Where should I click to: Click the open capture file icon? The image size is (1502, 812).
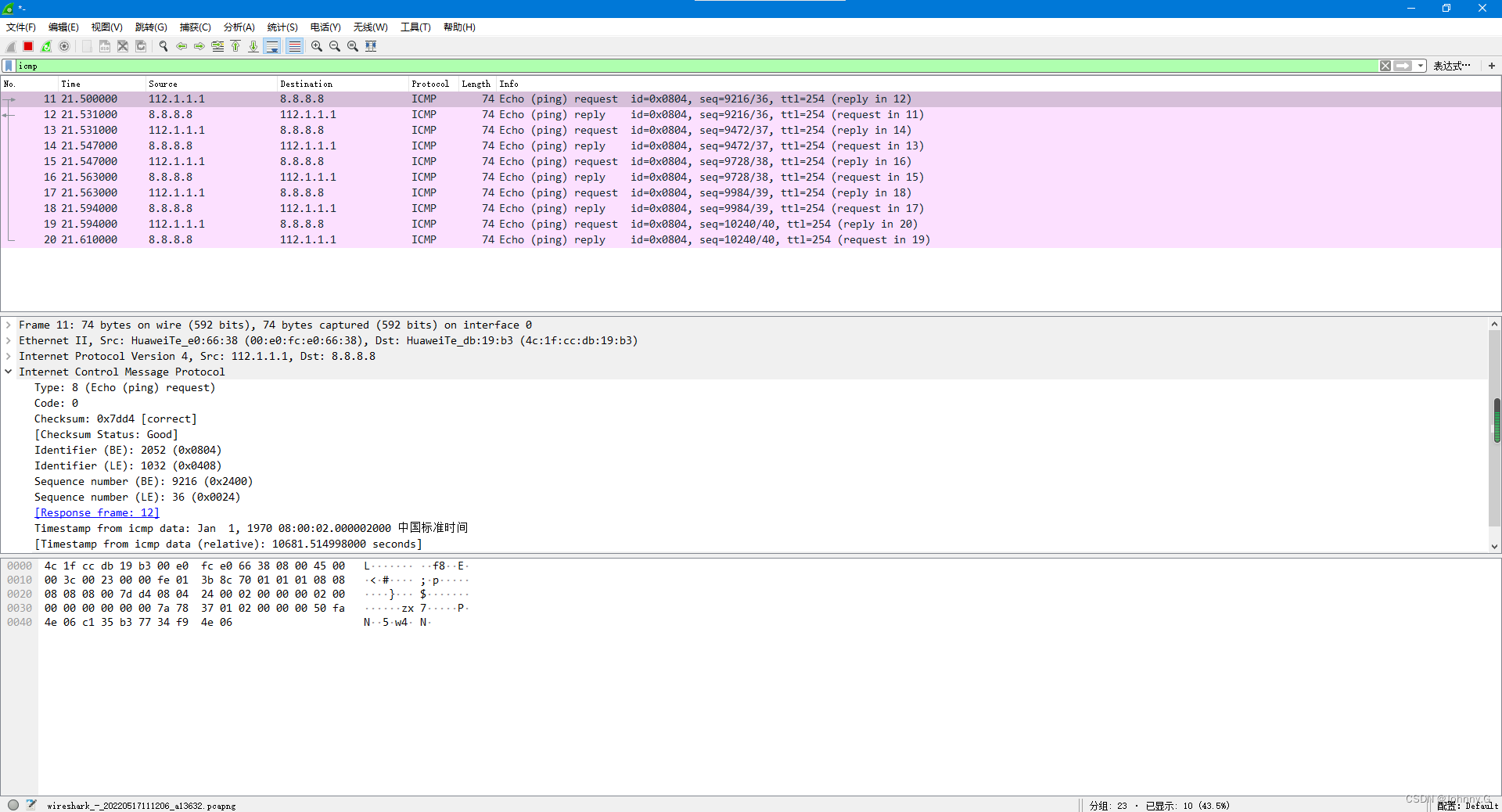(86, 46)
